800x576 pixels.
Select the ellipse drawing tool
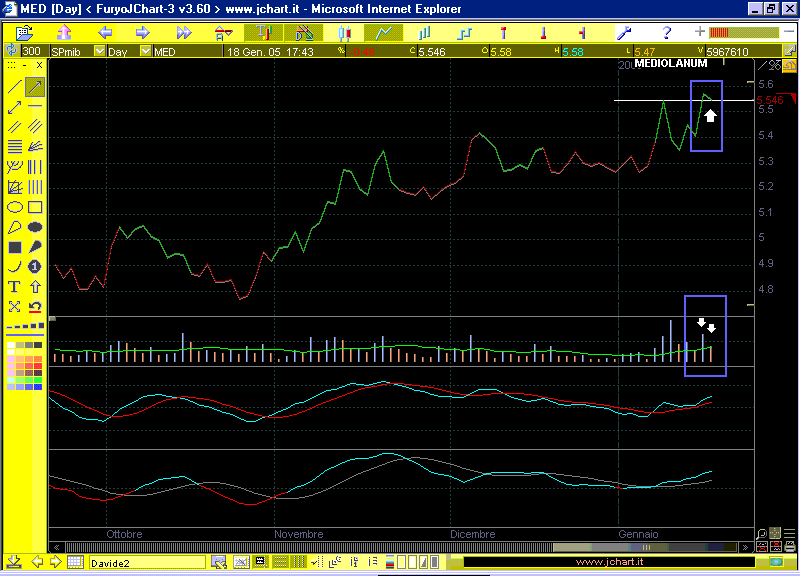pos(14,207)
